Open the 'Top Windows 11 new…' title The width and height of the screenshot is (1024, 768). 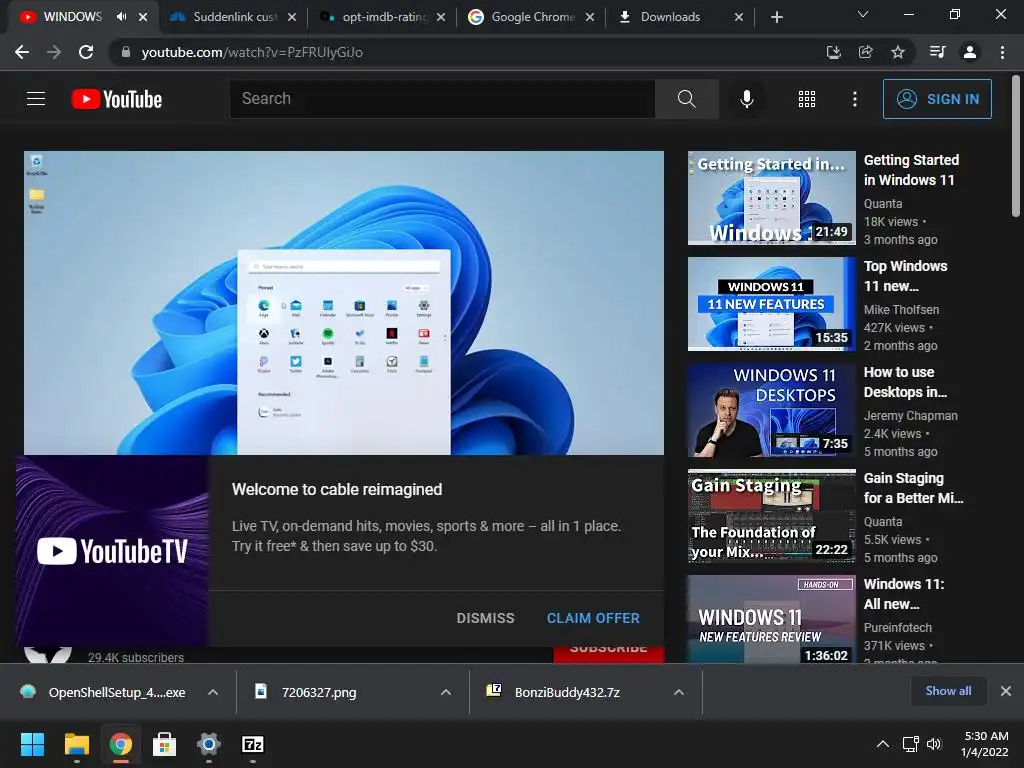905,276
